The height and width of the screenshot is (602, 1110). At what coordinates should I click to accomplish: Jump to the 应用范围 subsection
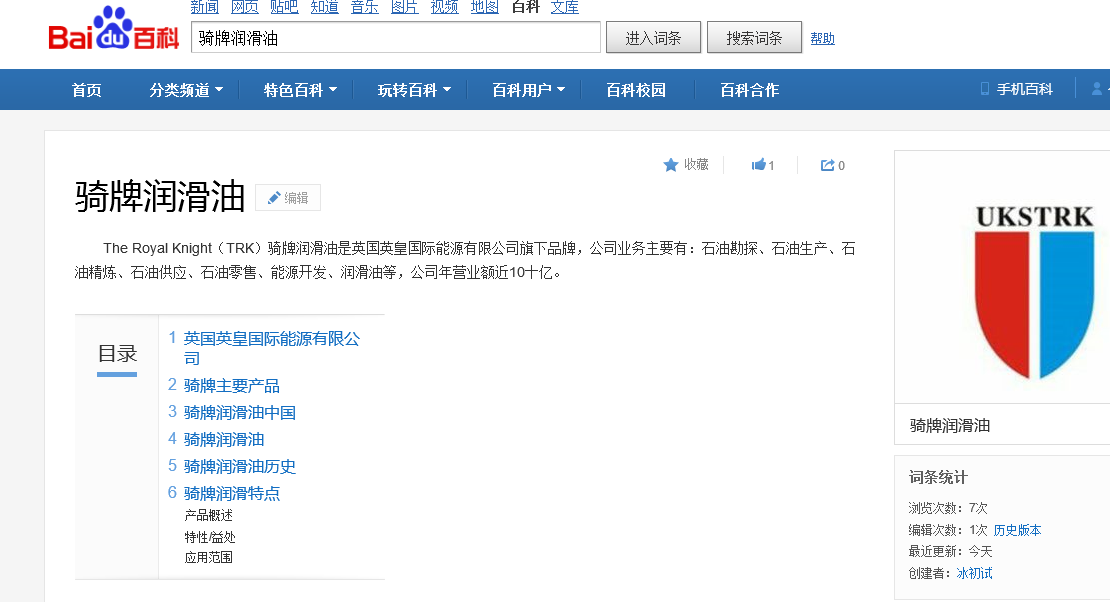coord(208,557)
